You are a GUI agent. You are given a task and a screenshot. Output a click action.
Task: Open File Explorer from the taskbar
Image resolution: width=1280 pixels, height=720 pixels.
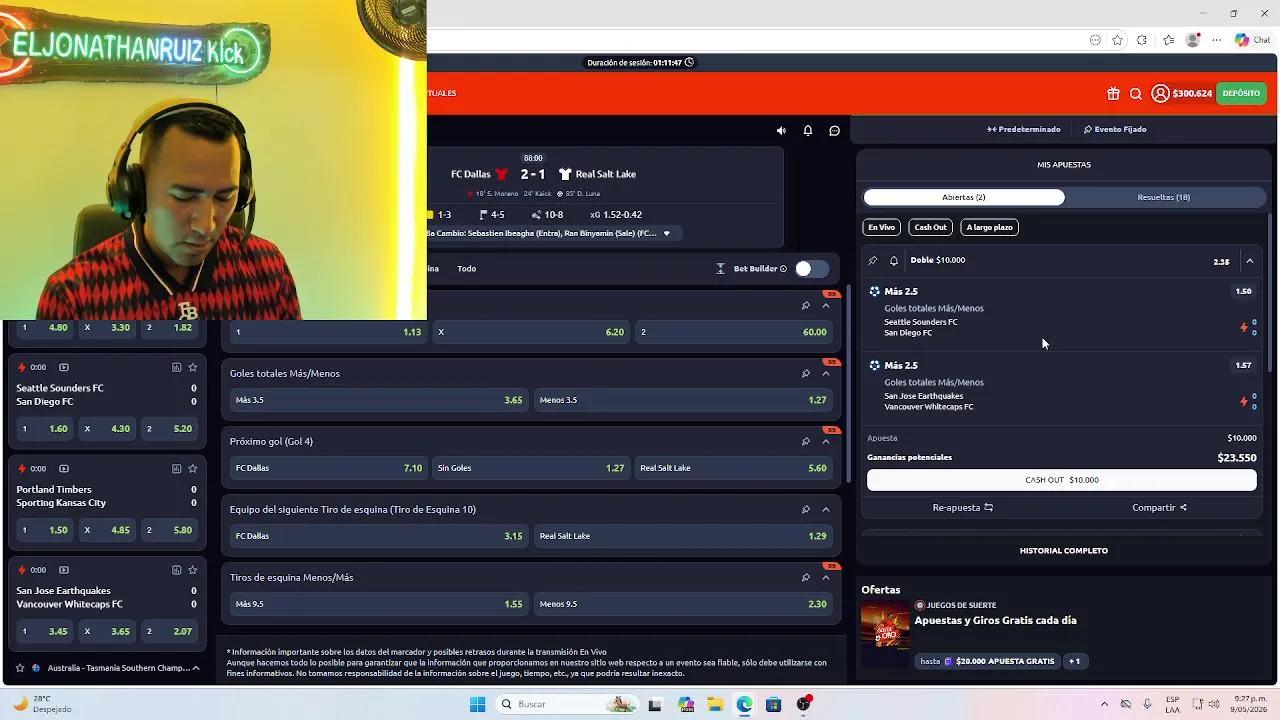pos(715,704)
